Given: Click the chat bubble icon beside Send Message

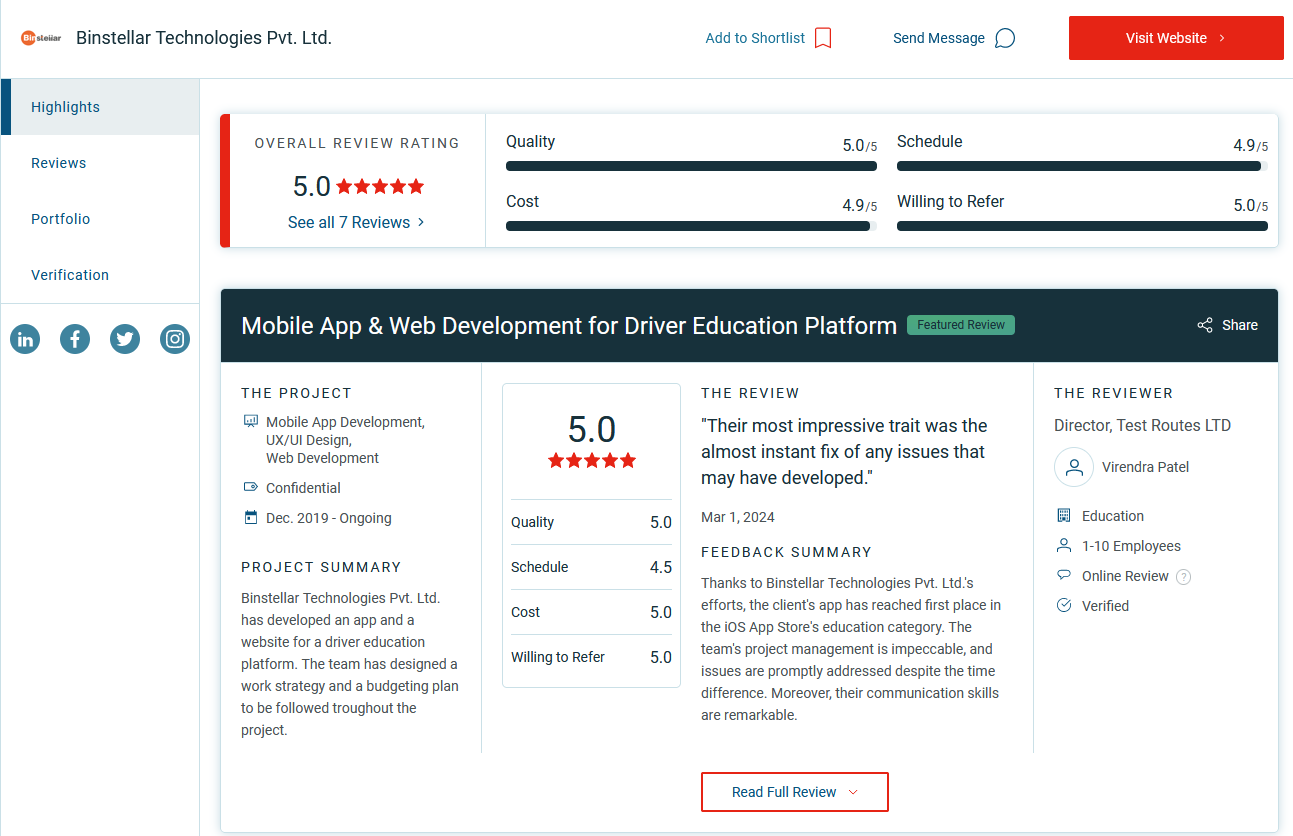Looking at the screenshot, I should [1005, 38].
